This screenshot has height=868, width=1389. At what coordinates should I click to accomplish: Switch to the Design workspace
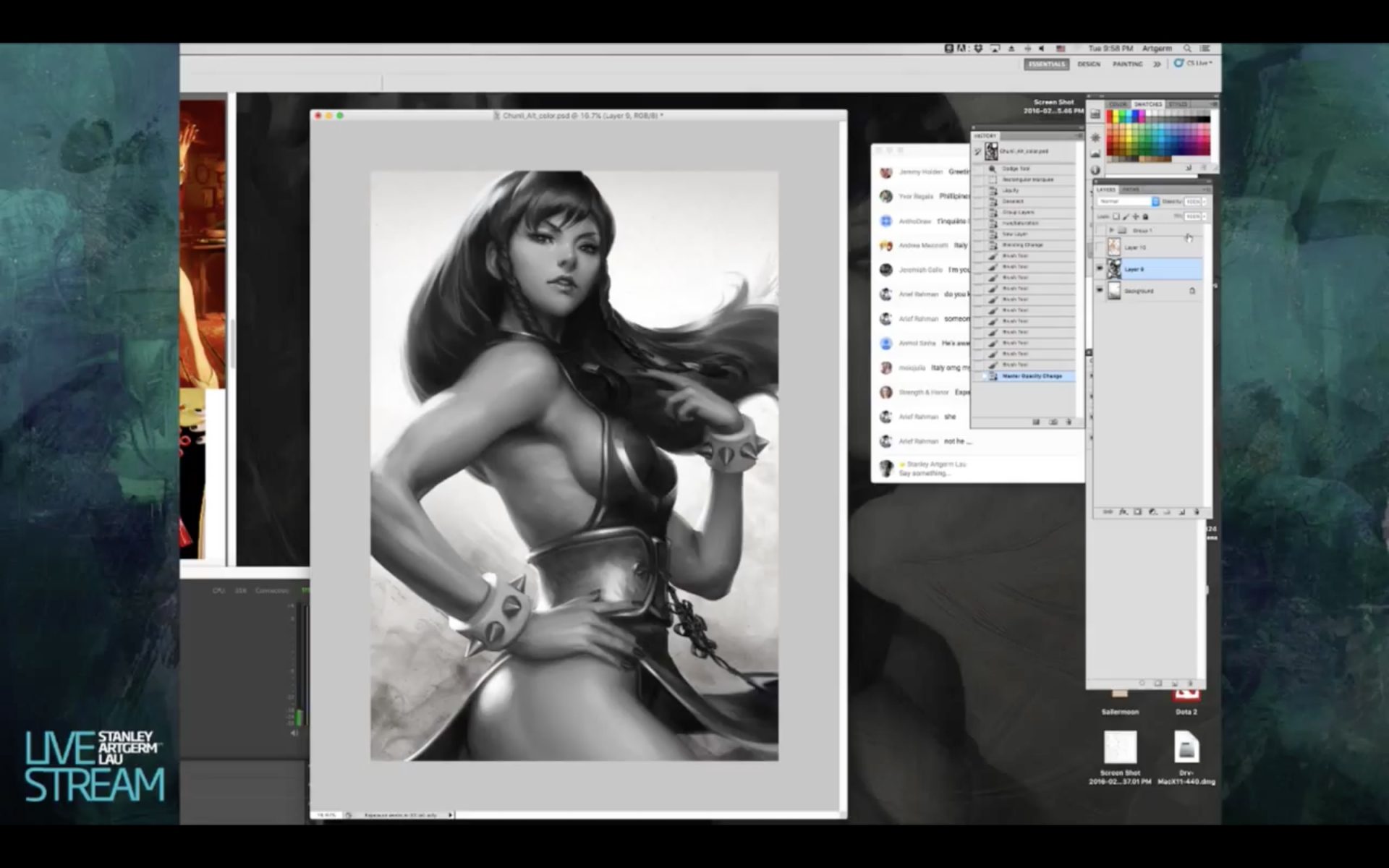[x=1089, y=64]
